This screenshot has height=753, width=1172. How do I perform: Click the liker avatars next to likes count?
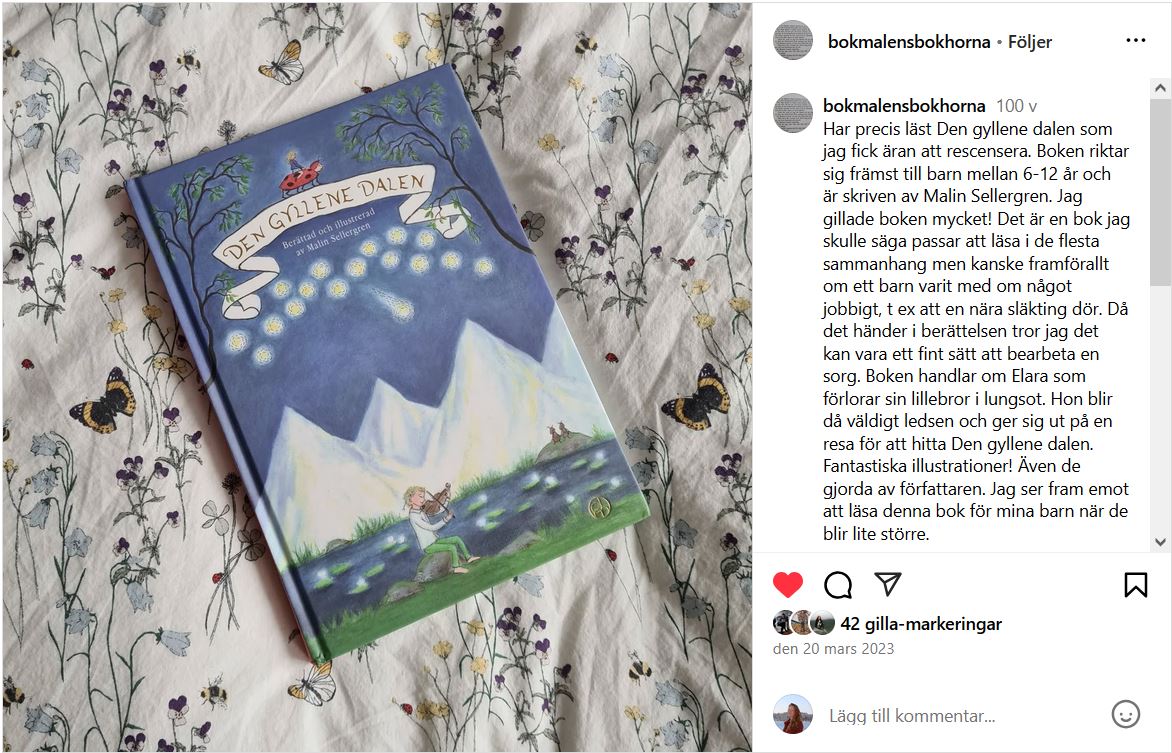tap(804, 623)
